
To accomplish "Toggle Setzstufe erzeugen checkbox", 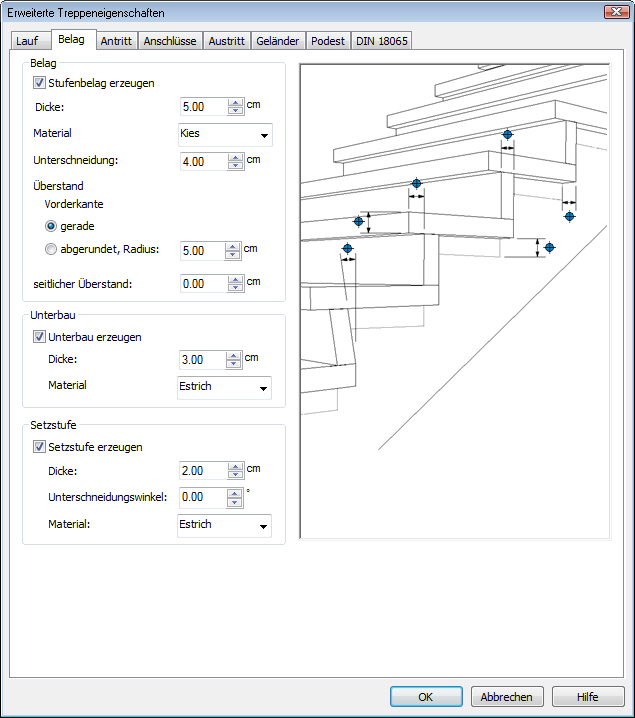I will tap(39, 447).
